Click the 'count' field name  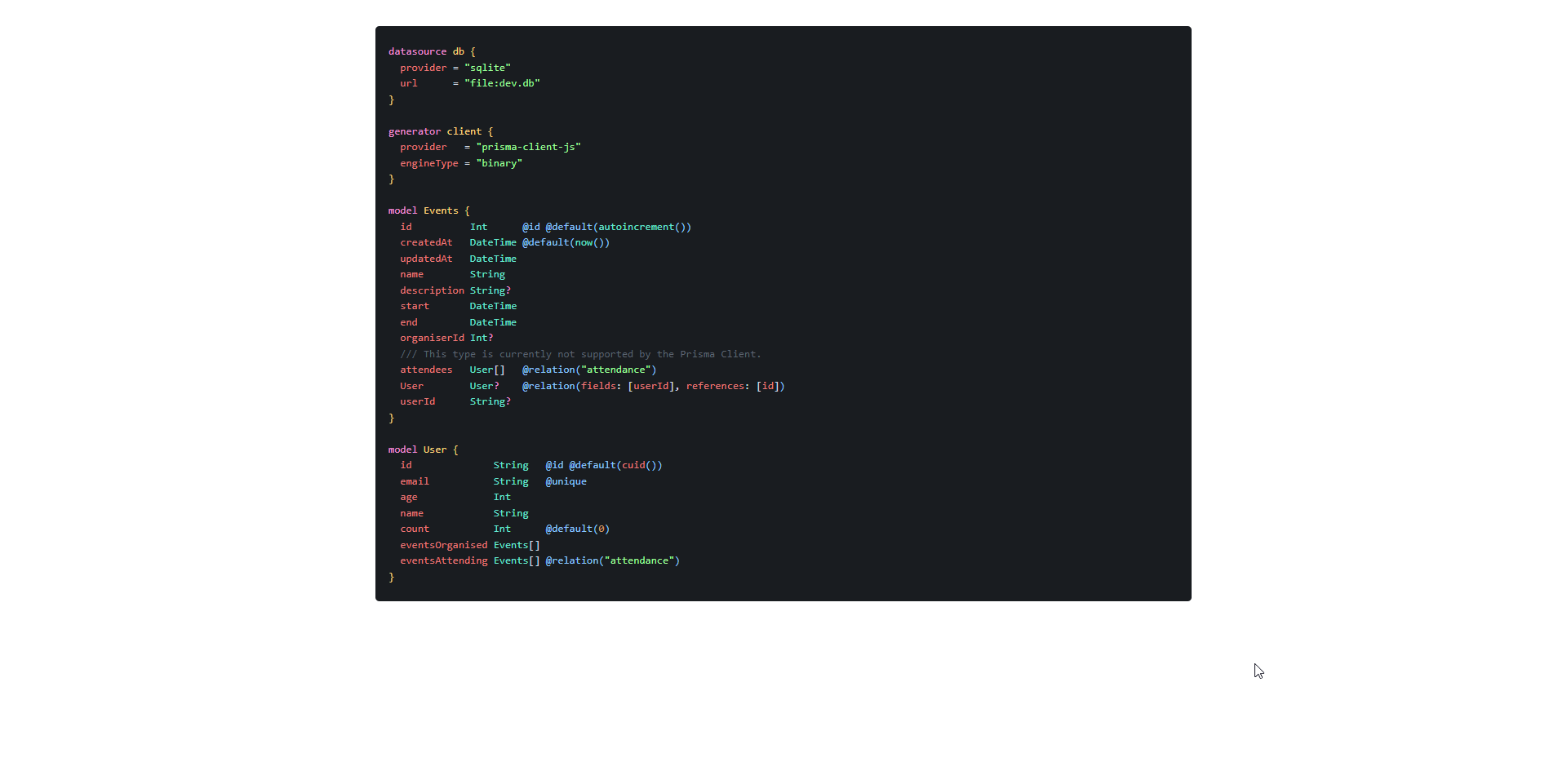click(x=415, y=529)
